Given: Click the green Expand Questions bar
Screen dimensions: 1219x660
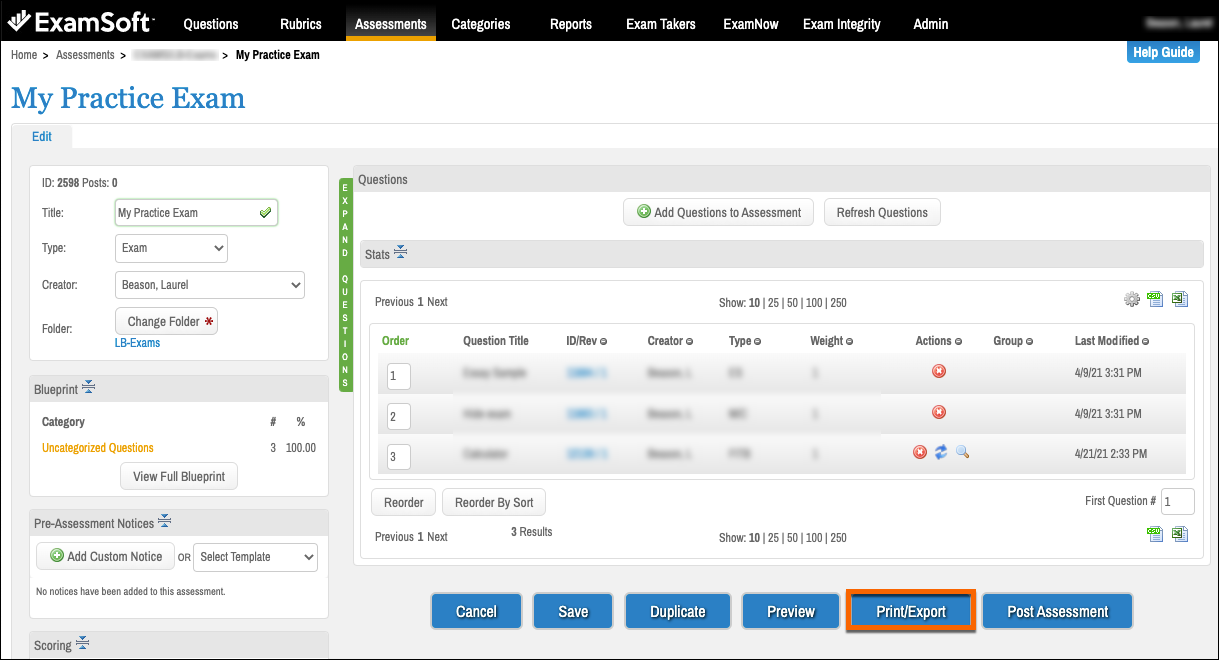Looking at the screenshot, I should [x=346, y=285].
